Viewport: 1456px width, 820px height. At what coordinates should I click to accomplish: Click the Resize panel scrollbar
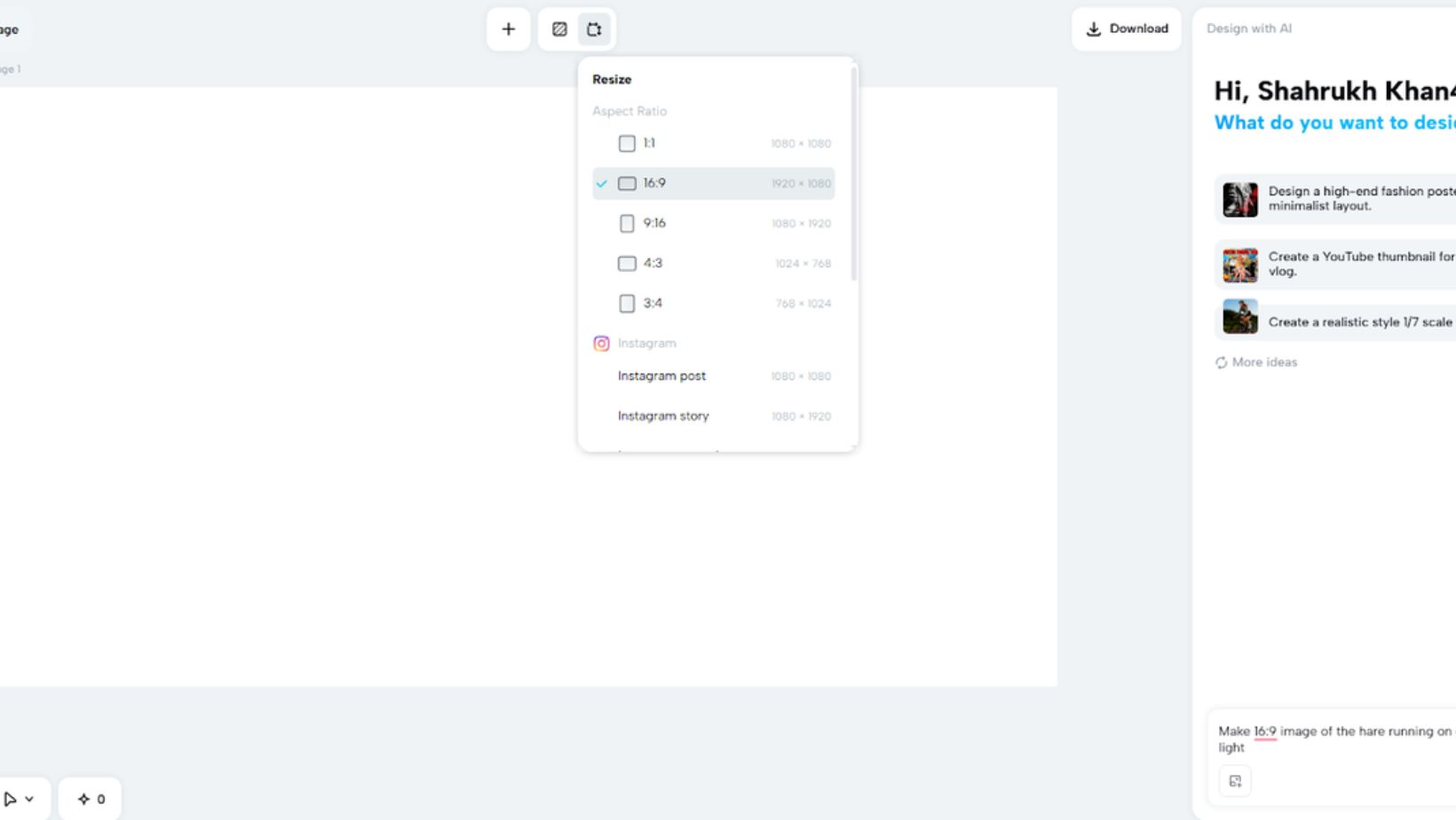tap(854, 177)
